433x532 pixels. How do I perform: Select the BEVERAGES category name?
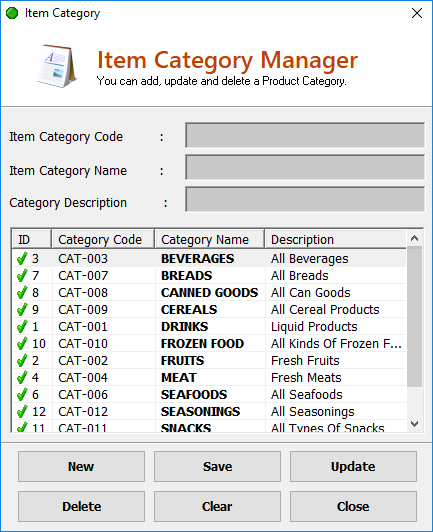(197, 259)
